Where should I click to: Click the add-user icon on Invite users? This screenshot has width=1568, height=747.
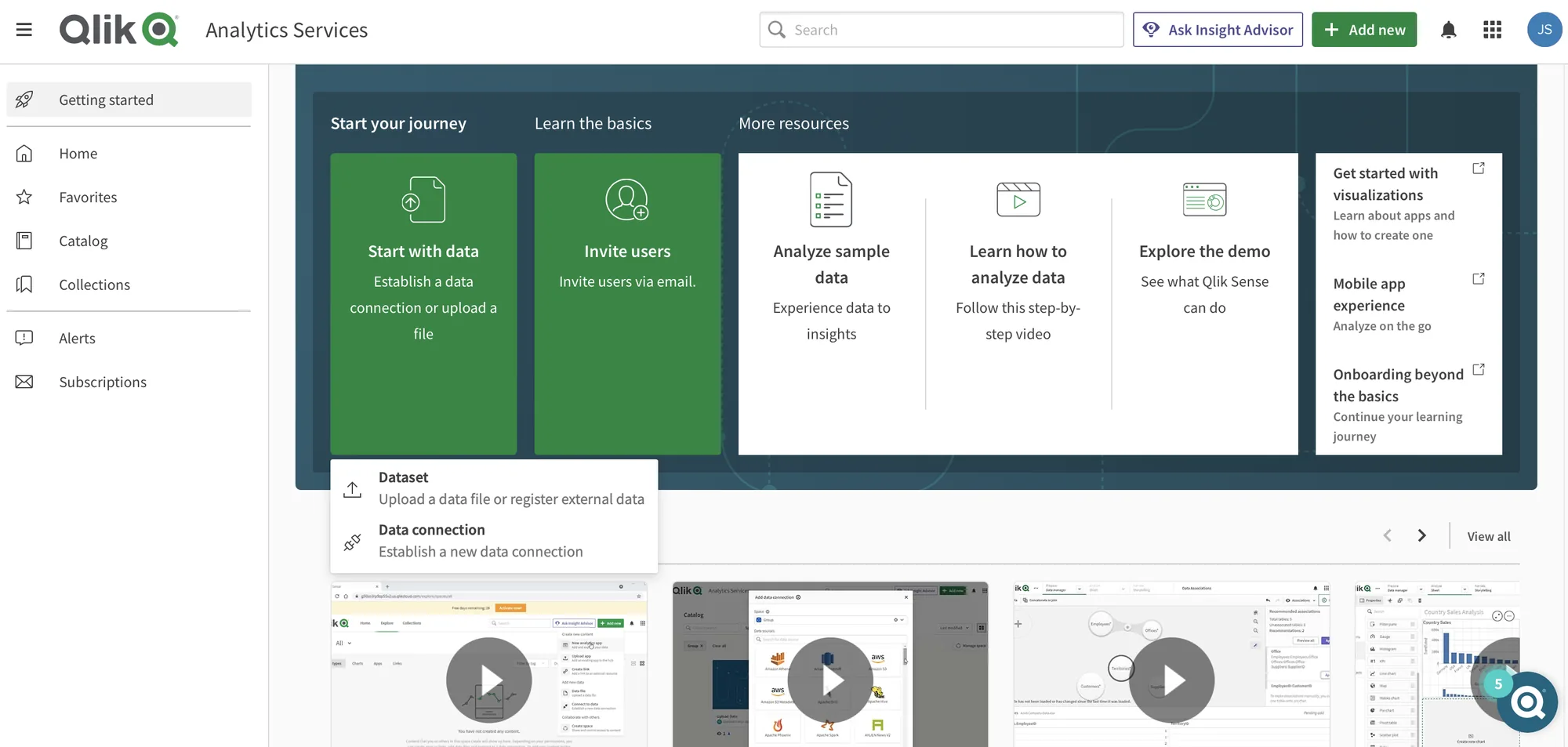pos(627,200)
